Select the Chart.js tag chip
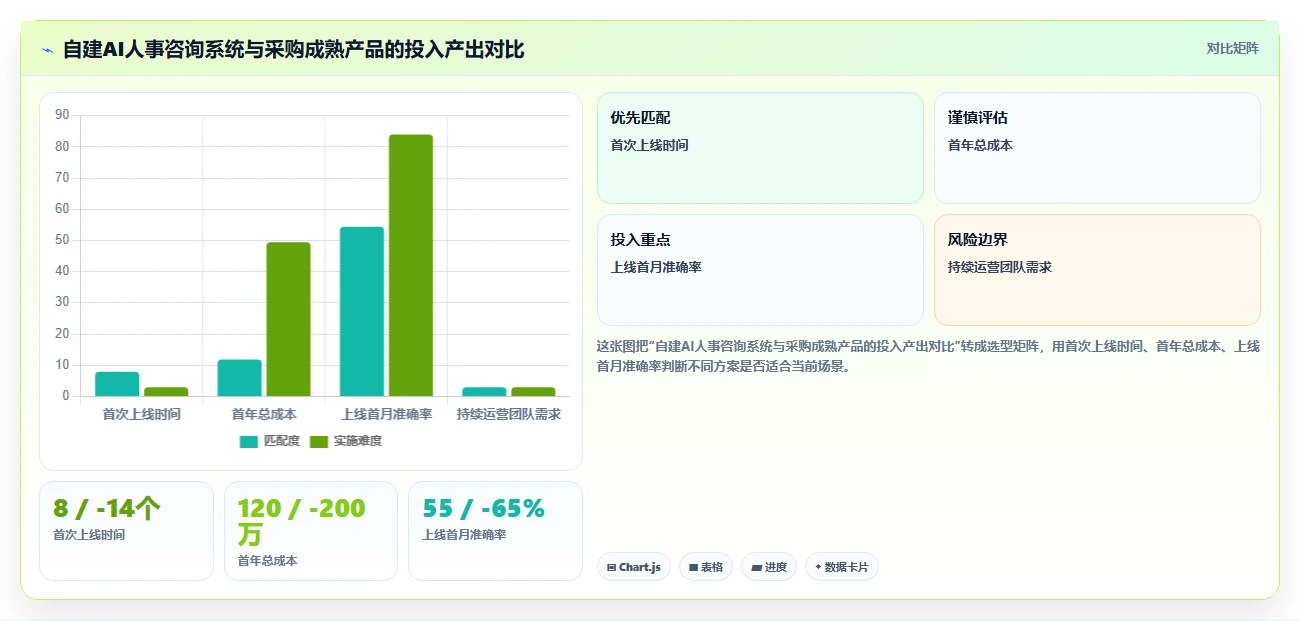 (634, 567)
